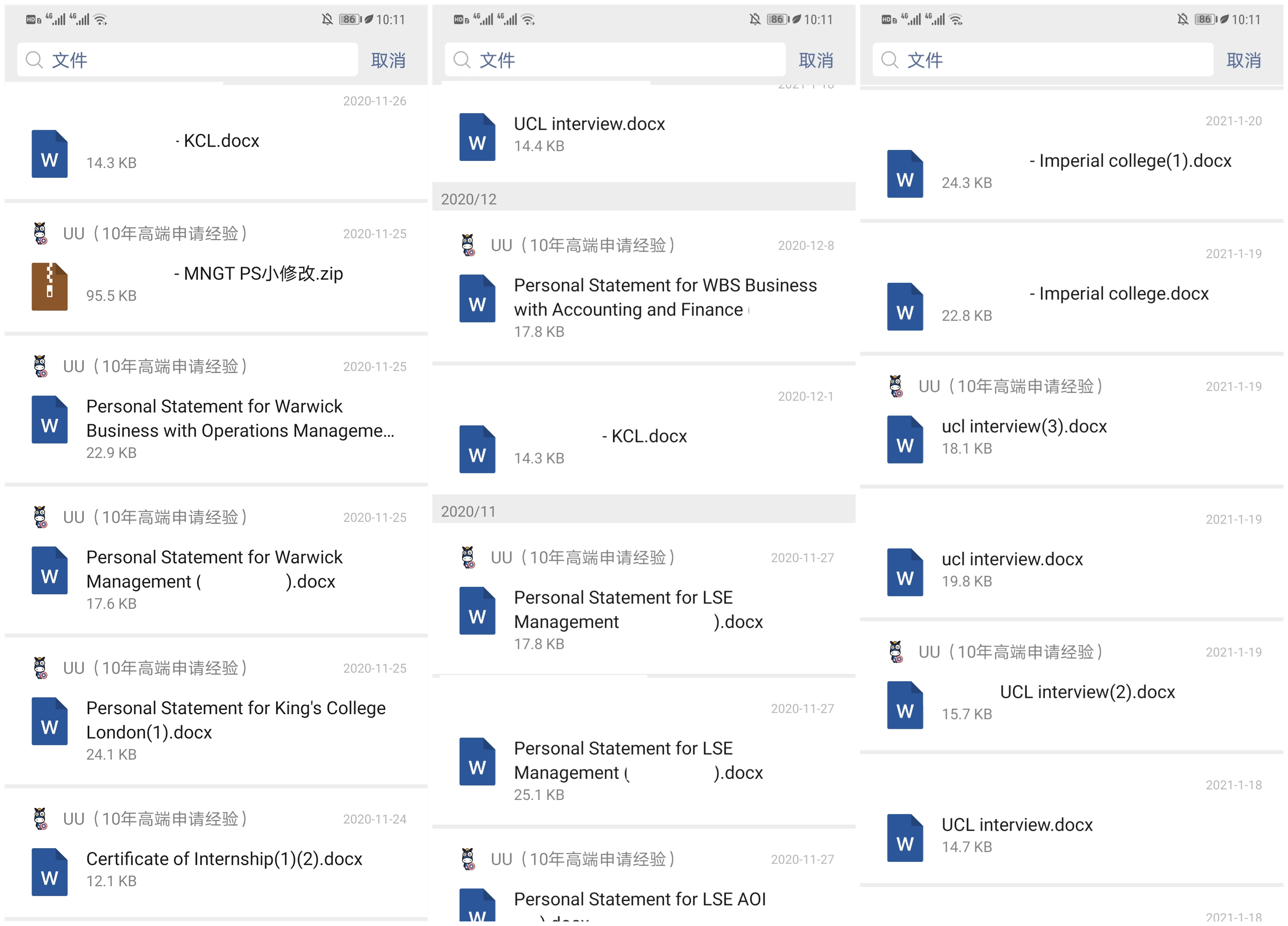This screenshot has width=1288, height=926.
Task: Tap Word icon of ucl interview(3).docx
Action: [905, 440]
